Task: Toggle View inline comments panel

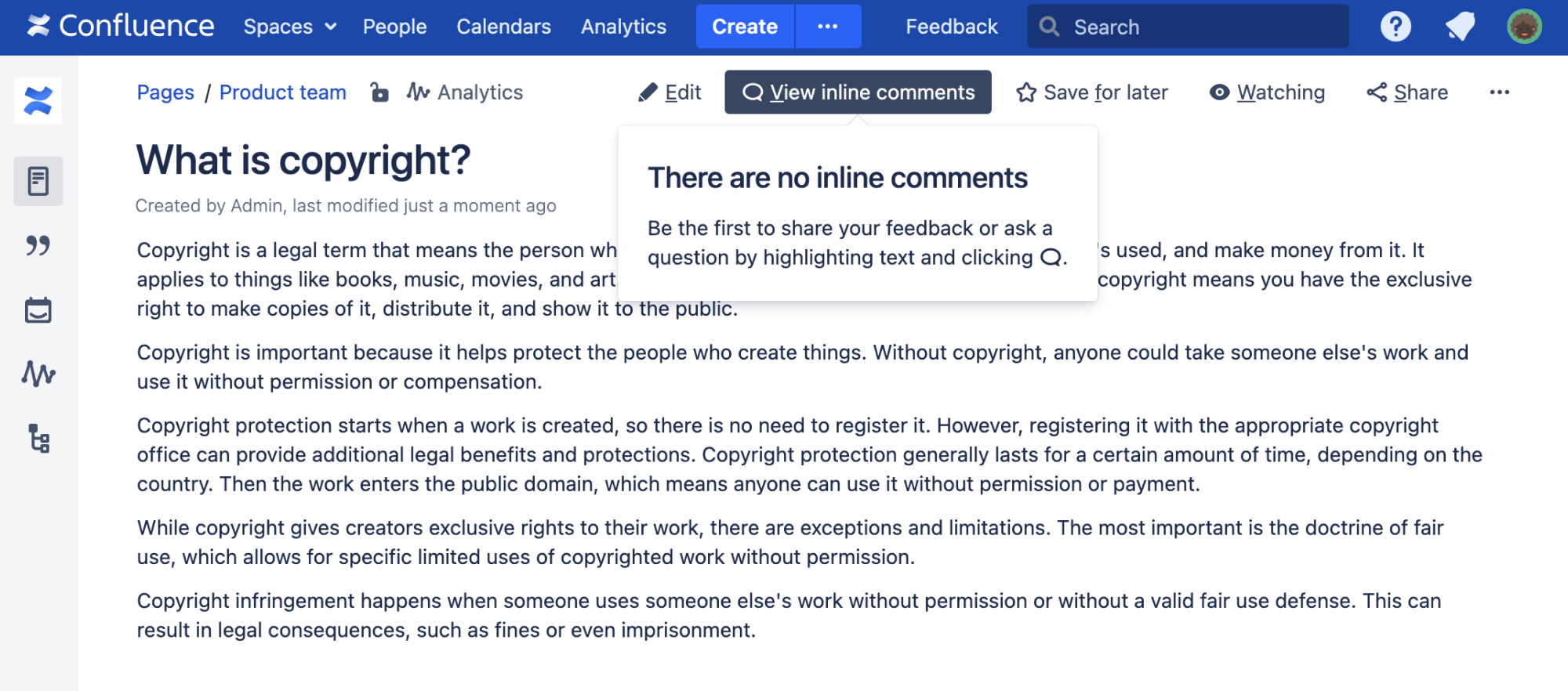Action: click(x=858, y=92)
